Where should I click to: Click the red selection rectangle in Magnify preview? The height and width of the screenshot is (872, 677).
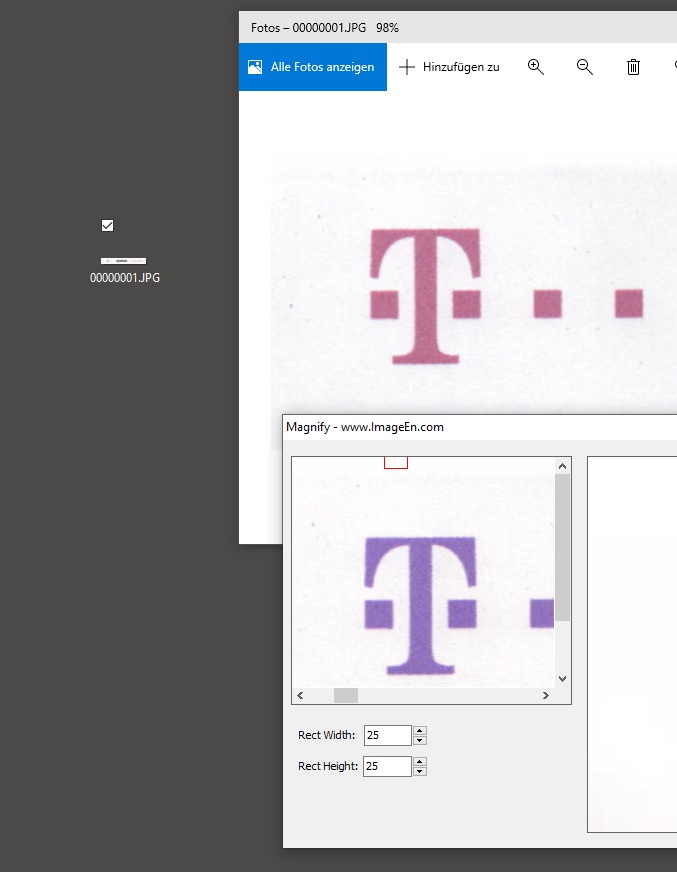[396, 463]
